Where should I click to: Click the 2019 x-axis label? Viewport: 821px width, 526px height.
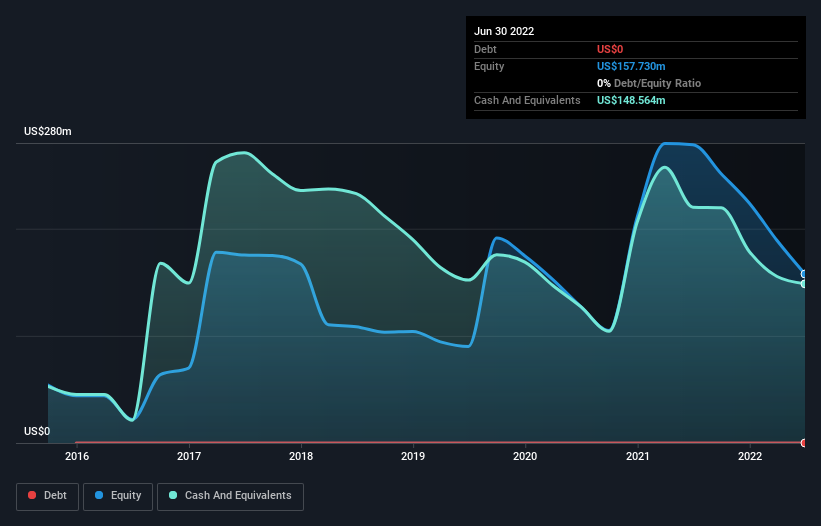[x=413, y=456]
